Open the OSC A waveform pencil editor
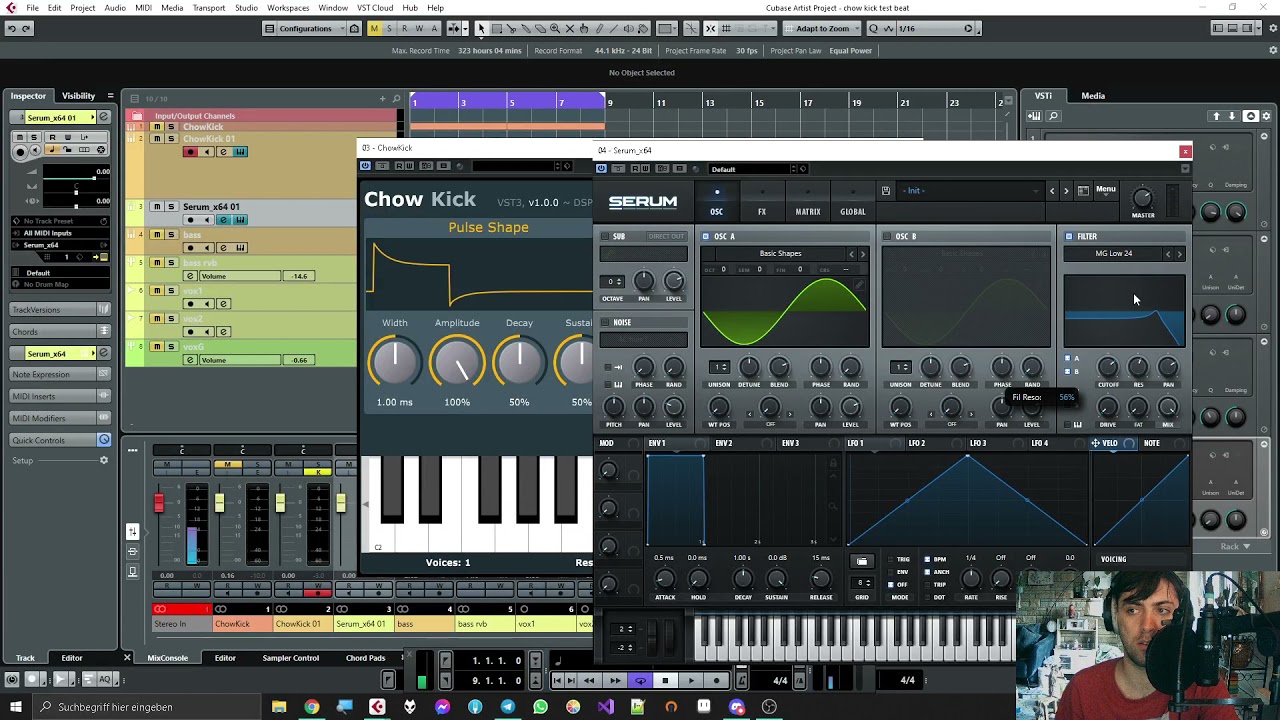The height and width of the screenshot is (720, 1280). (858, 285)
